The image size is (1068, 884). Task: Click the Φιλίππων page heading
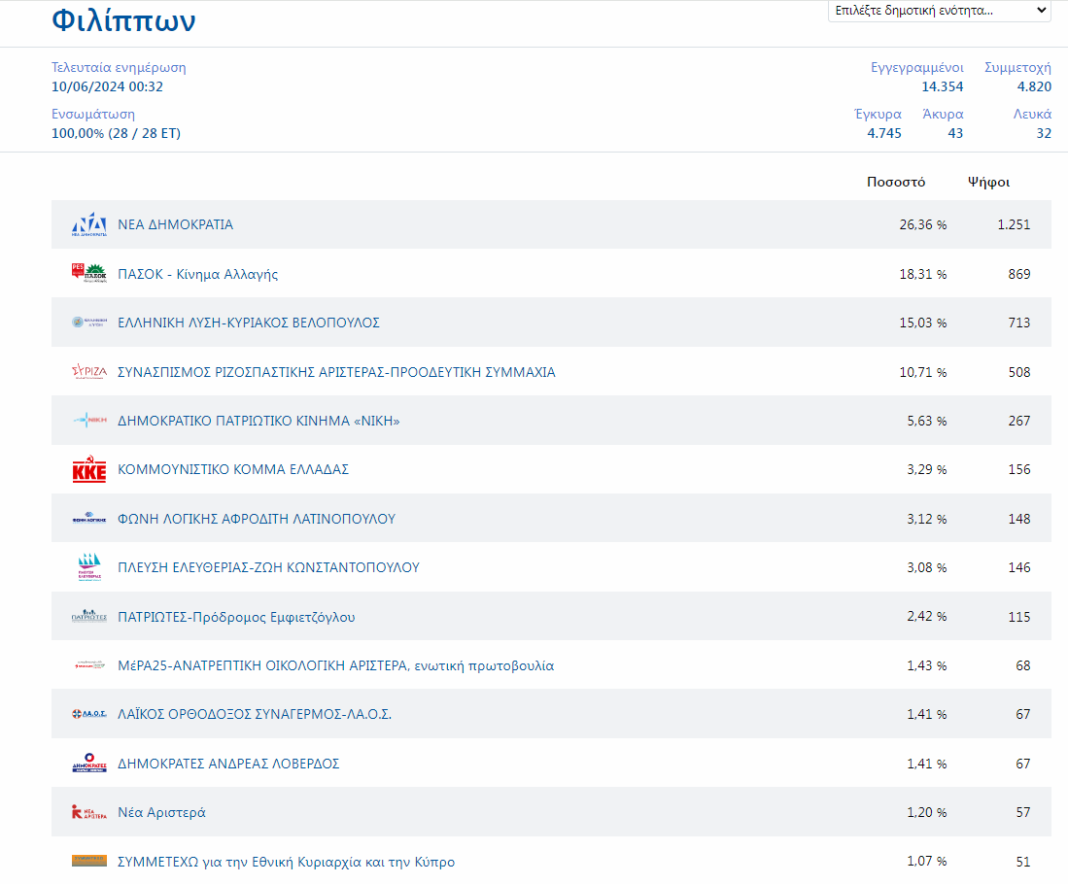[x=124, y=21]
